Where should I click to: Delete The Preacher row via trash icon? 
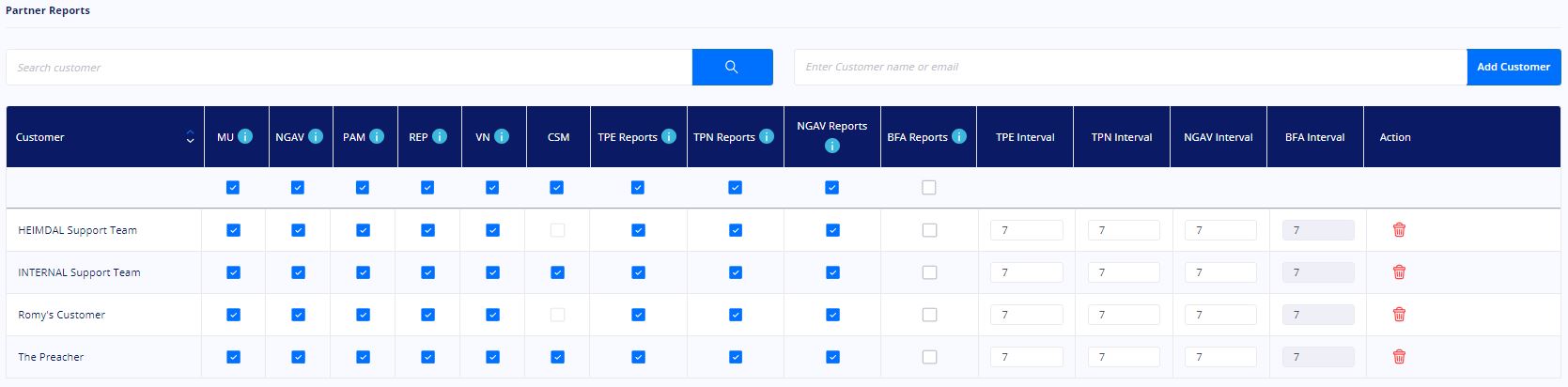click(1399, 357)
